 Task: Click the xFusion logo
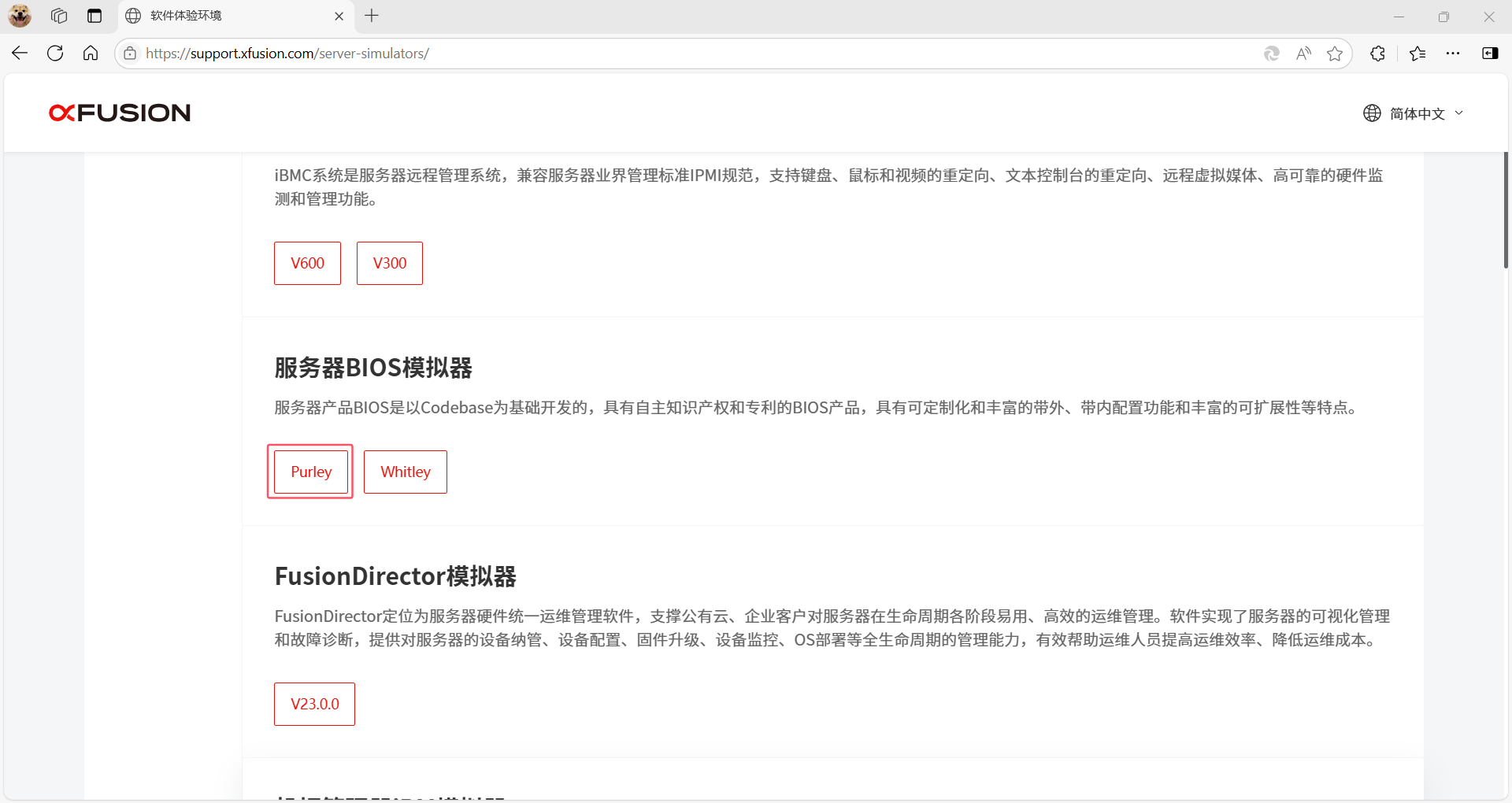click(x=120, y=113)
